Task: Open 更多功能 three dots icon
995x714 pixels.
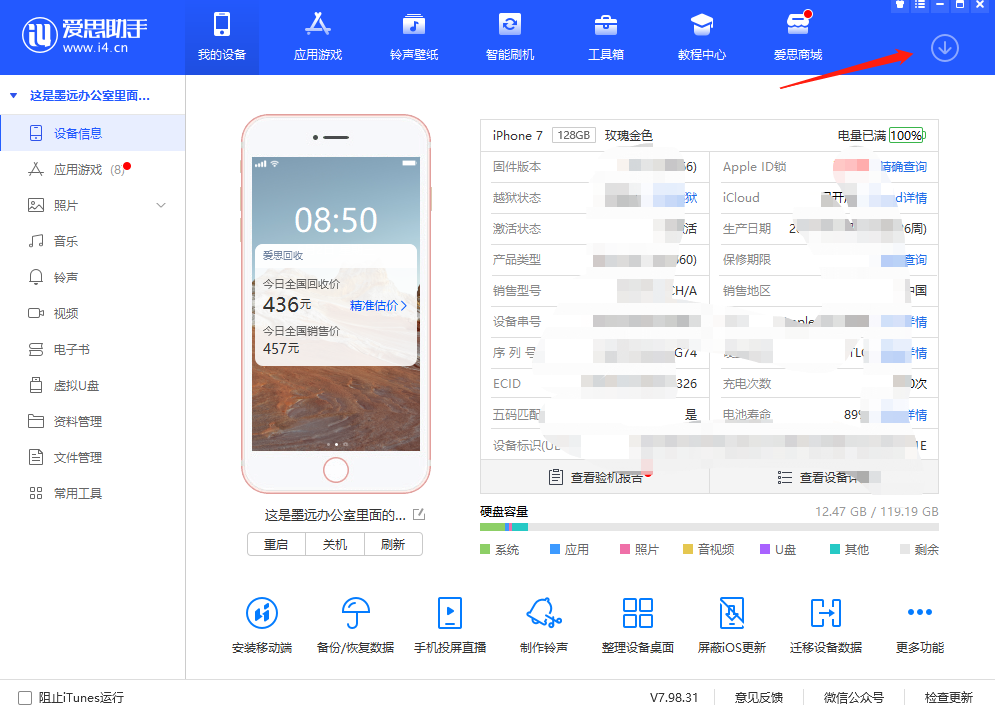Action: 919,612
